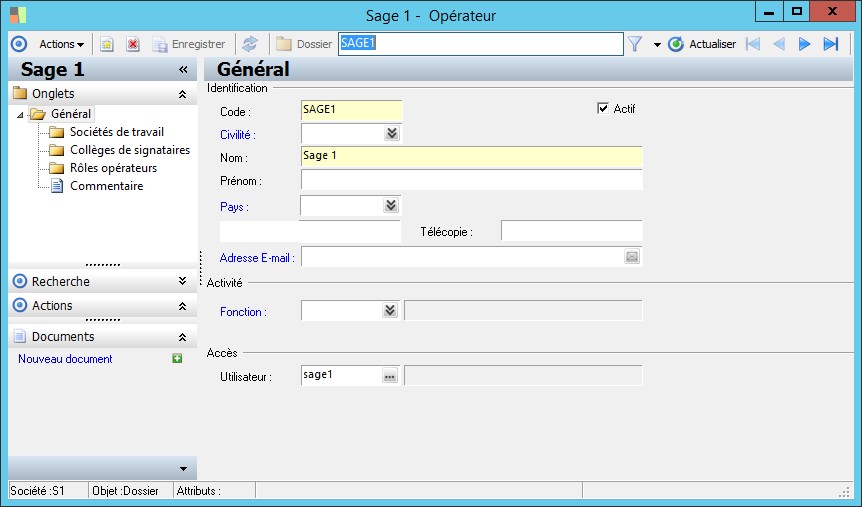Image resolution: width=862 pixels, height=507 pixels.
Task: Go to the last record
Action: coord(831,44)
